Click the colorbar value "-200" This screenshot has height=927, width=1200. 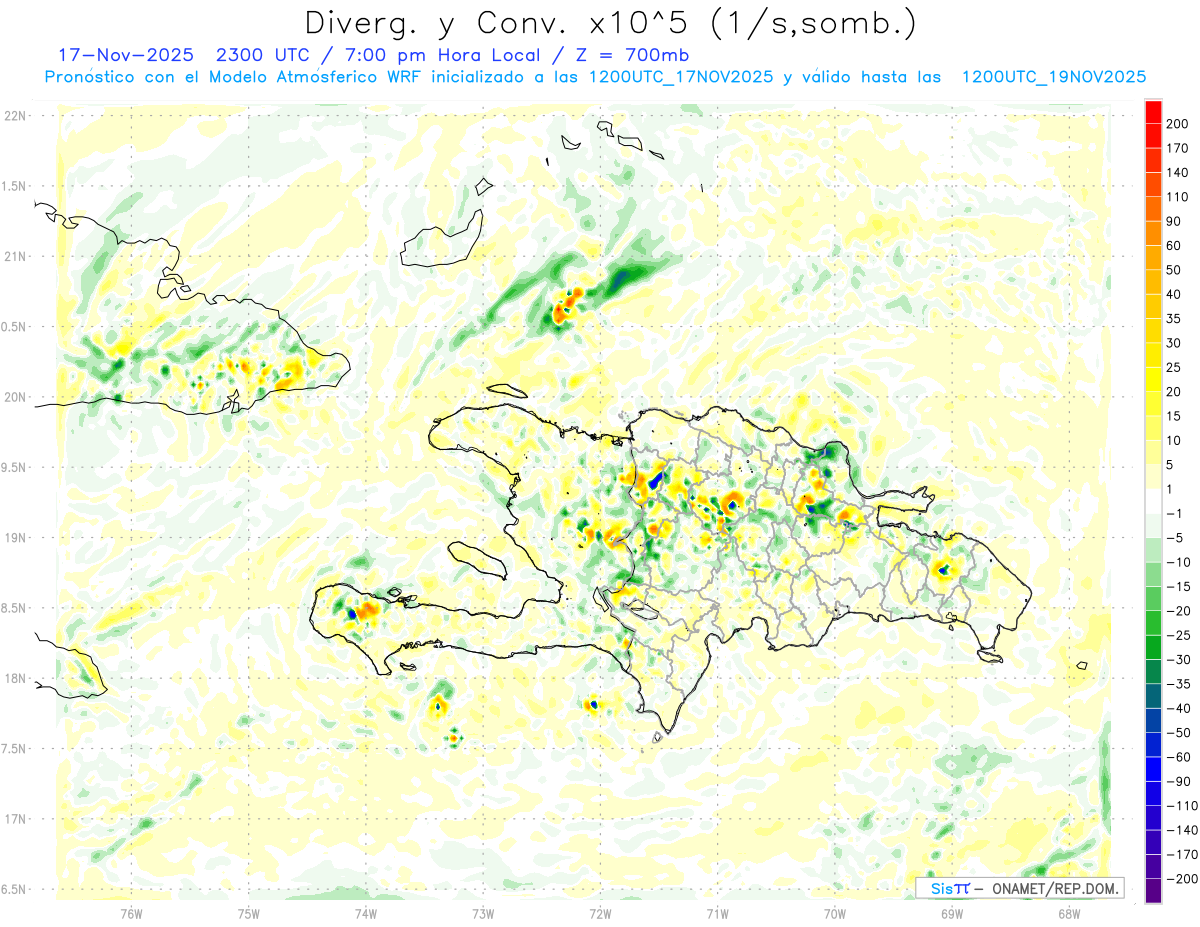coord(1182,879)
